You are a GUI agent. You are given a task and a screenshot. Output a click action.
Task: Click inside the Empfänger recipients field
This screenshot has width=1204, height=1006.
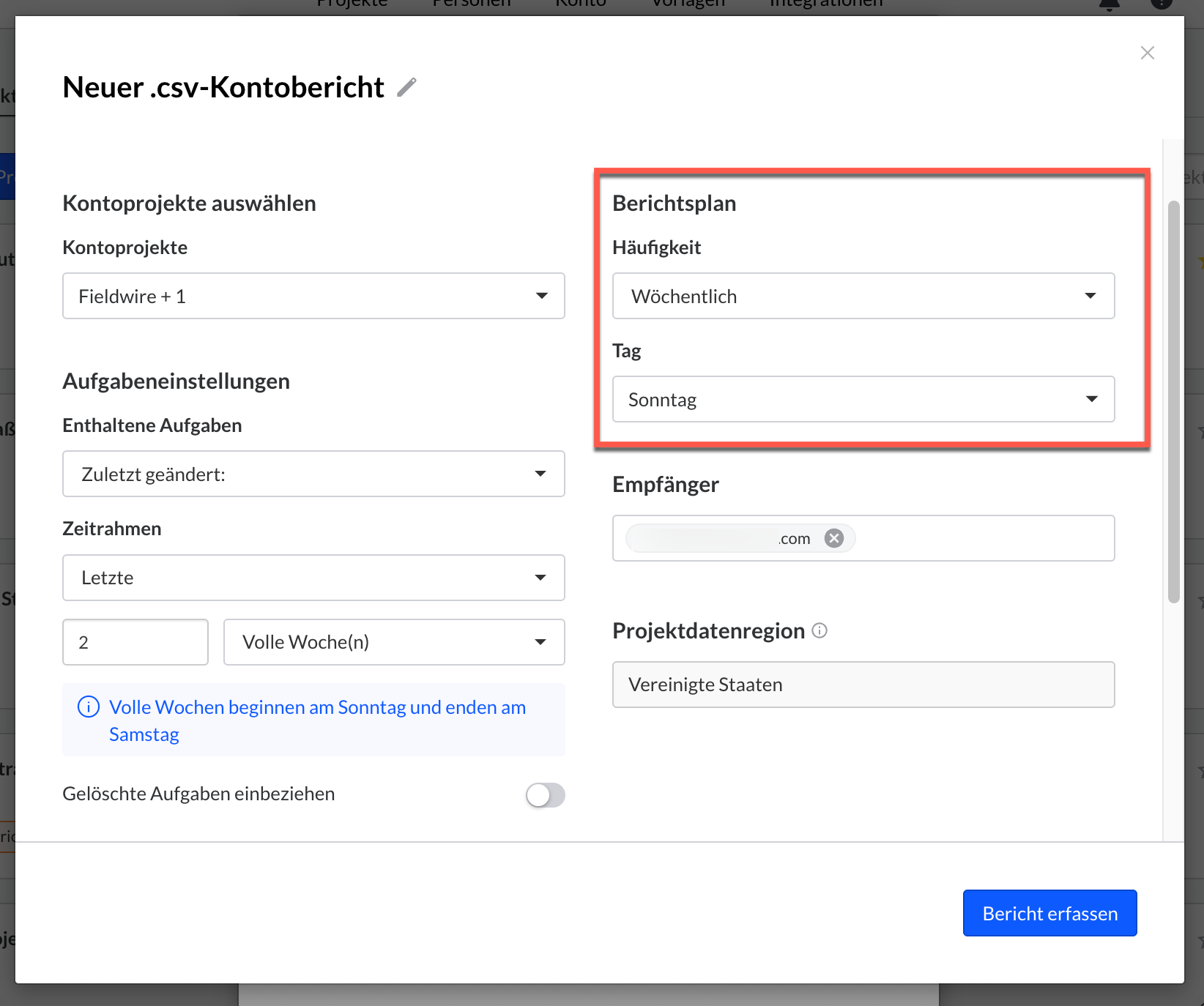(981, 538)
